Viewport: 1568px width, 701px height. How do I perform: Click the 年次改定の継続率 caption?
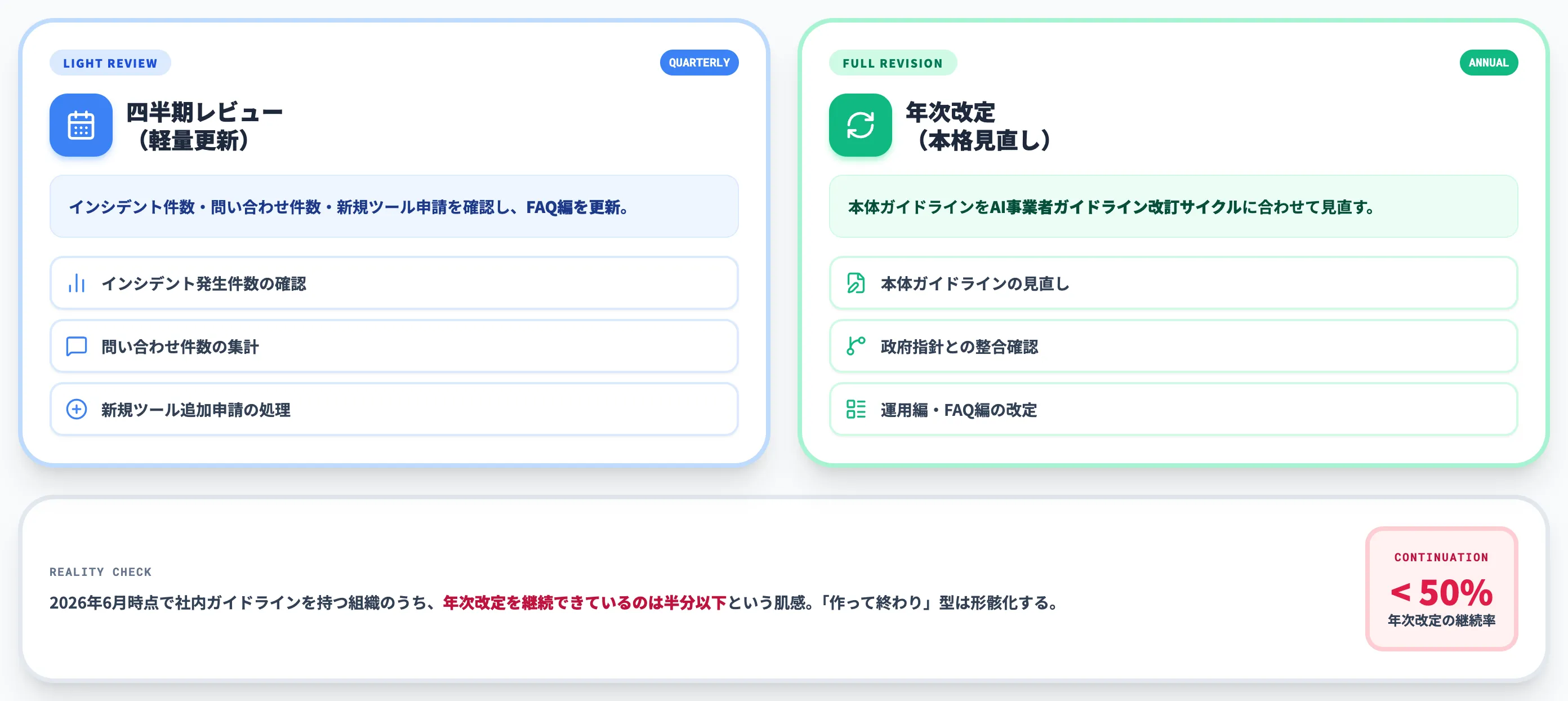pos(1441,620)
